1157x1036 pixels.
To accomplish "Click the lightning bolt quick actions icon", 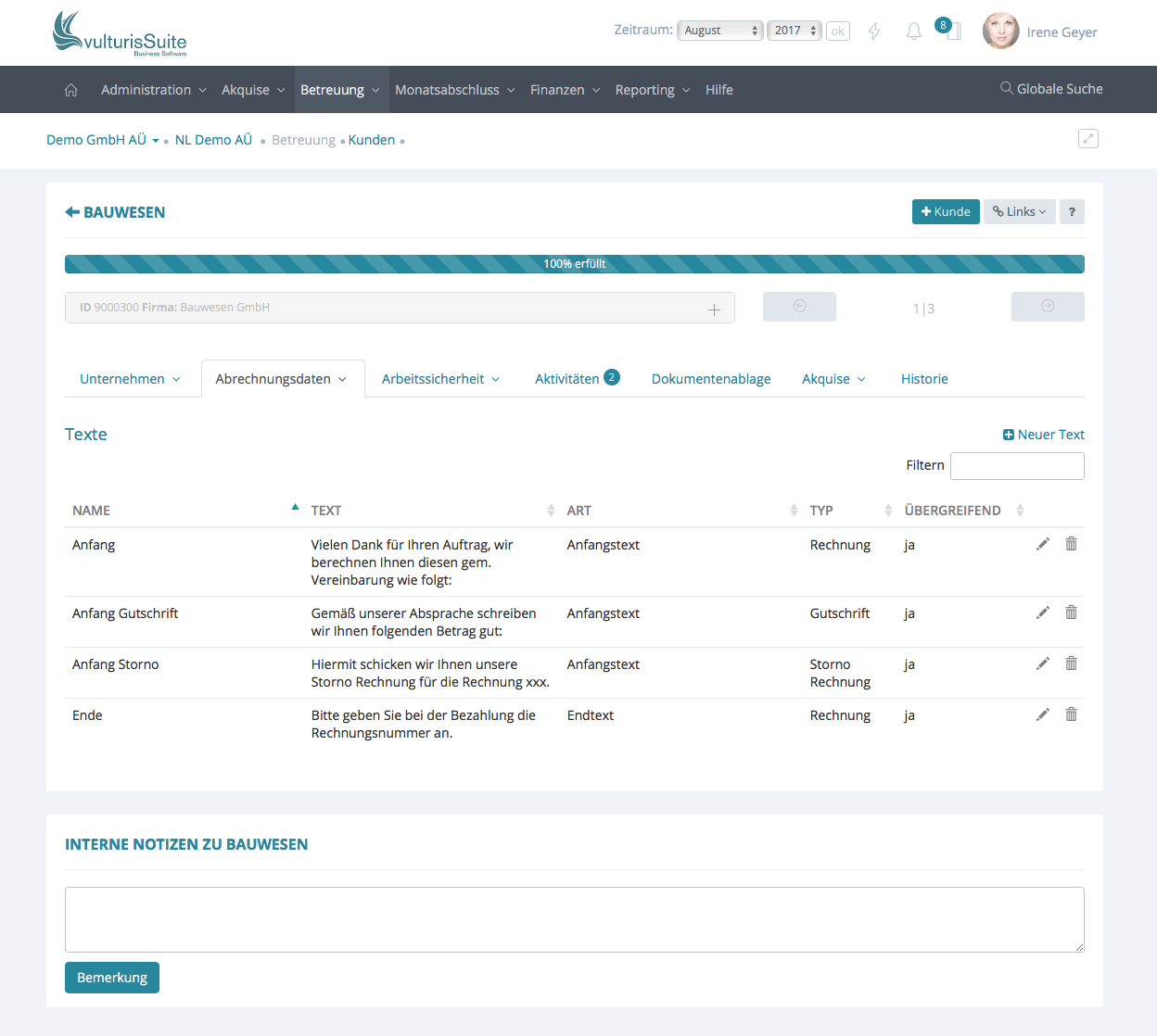I will click(x=873, y=32).
